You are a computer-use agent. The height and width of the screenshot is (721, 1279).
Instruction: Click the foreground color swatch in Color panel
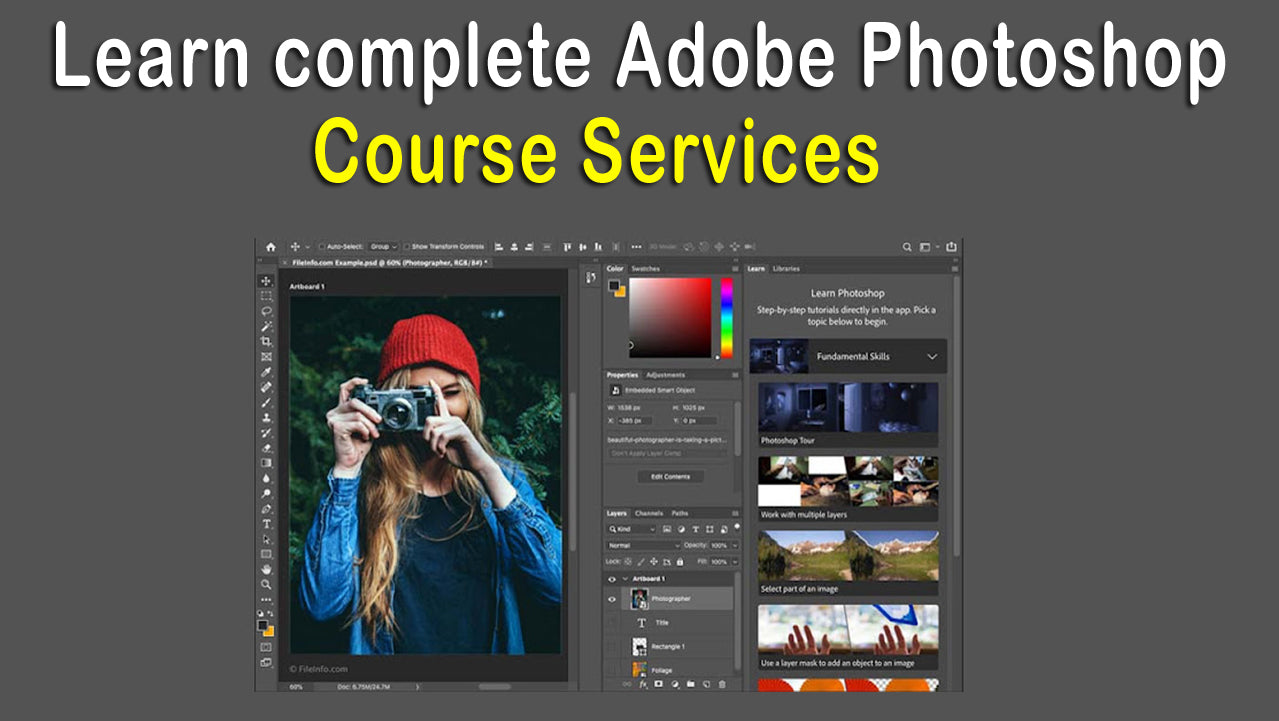pos(614,285)
